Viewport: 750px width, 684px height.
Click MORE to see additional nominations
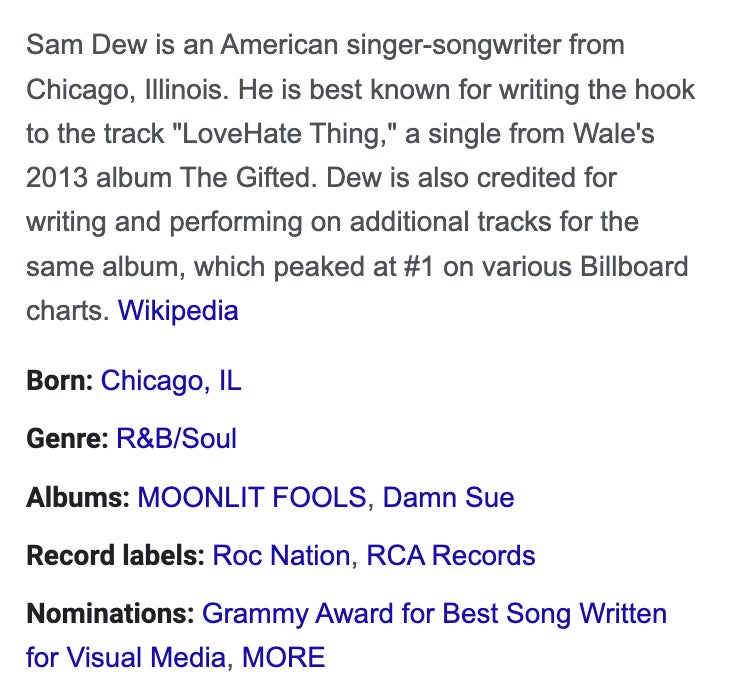[x=284, y=657]
